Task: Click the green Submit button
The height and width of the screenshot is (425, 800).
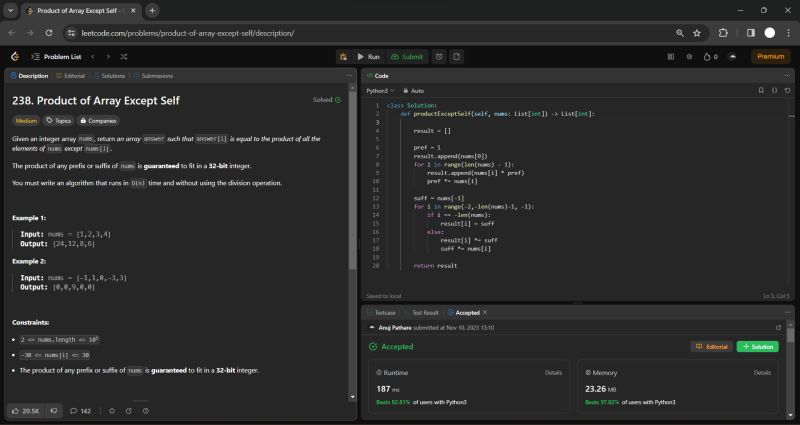Action: [x=407, y=57]
